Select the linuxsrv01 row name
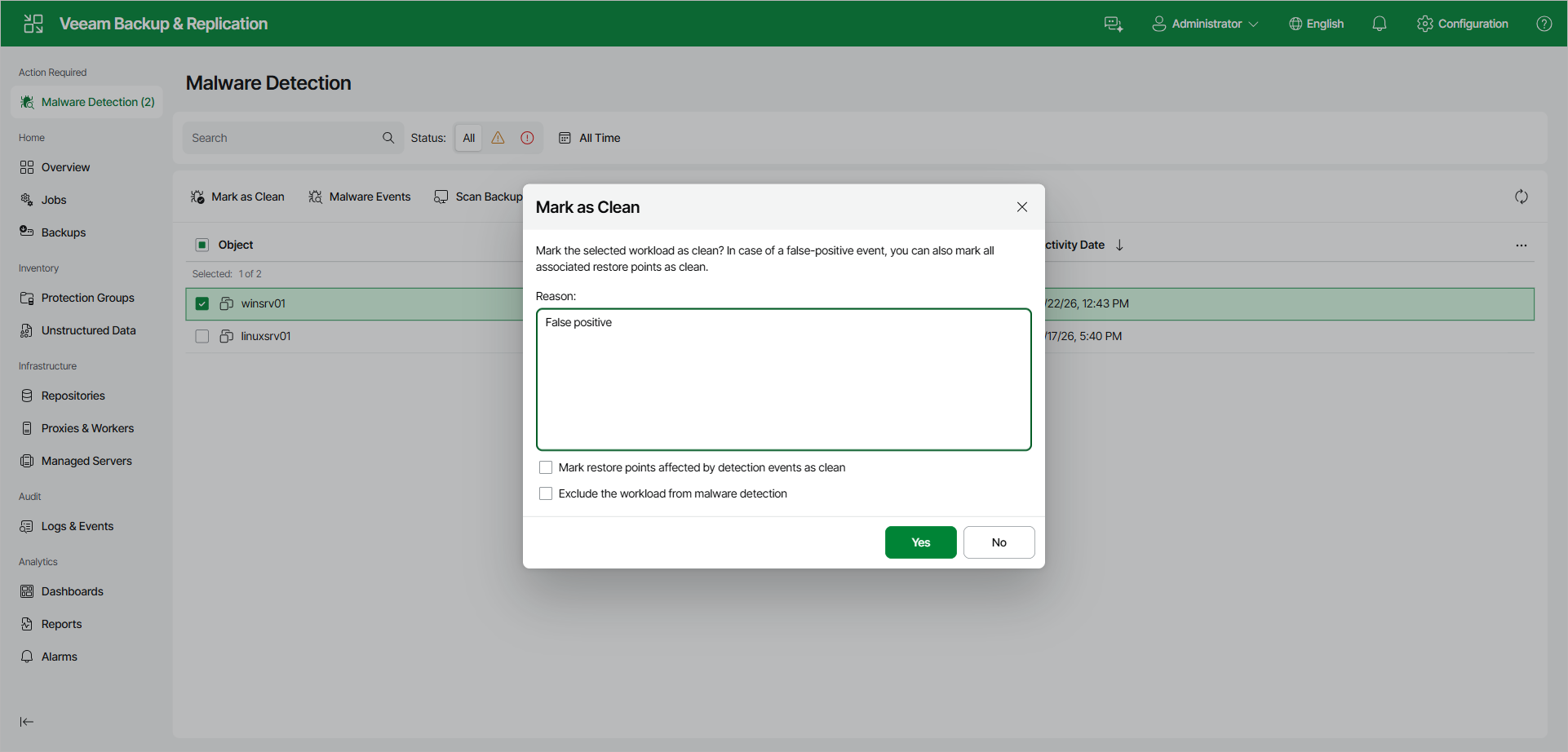 pos(266,336)
